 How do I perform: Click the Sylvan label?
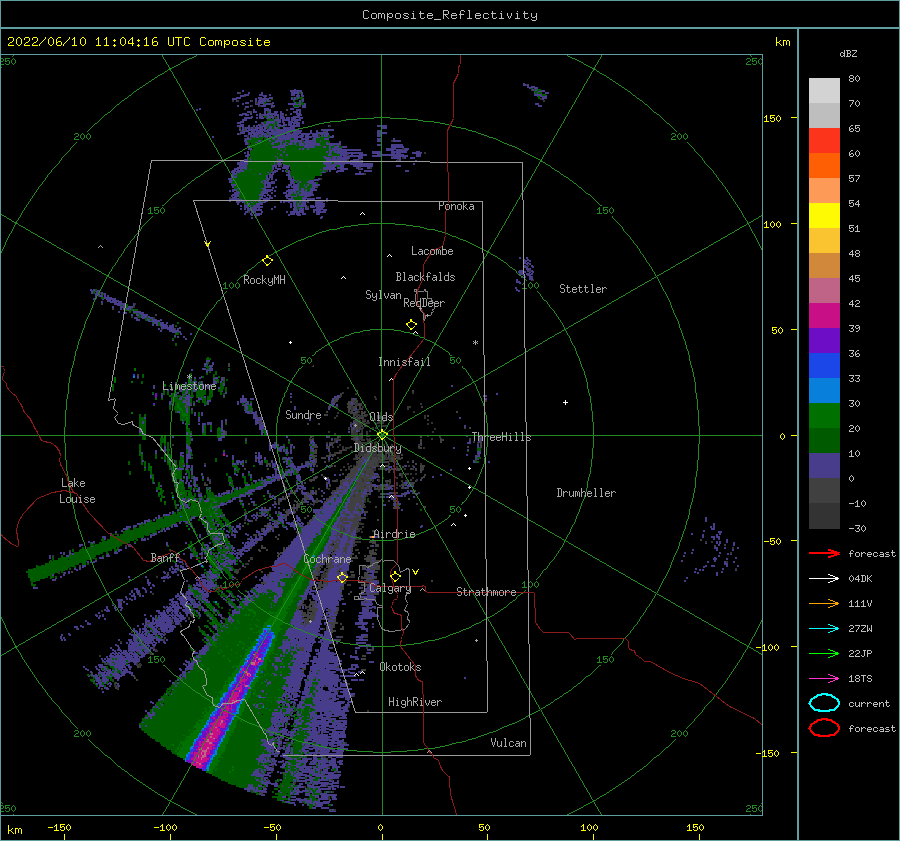383,295
